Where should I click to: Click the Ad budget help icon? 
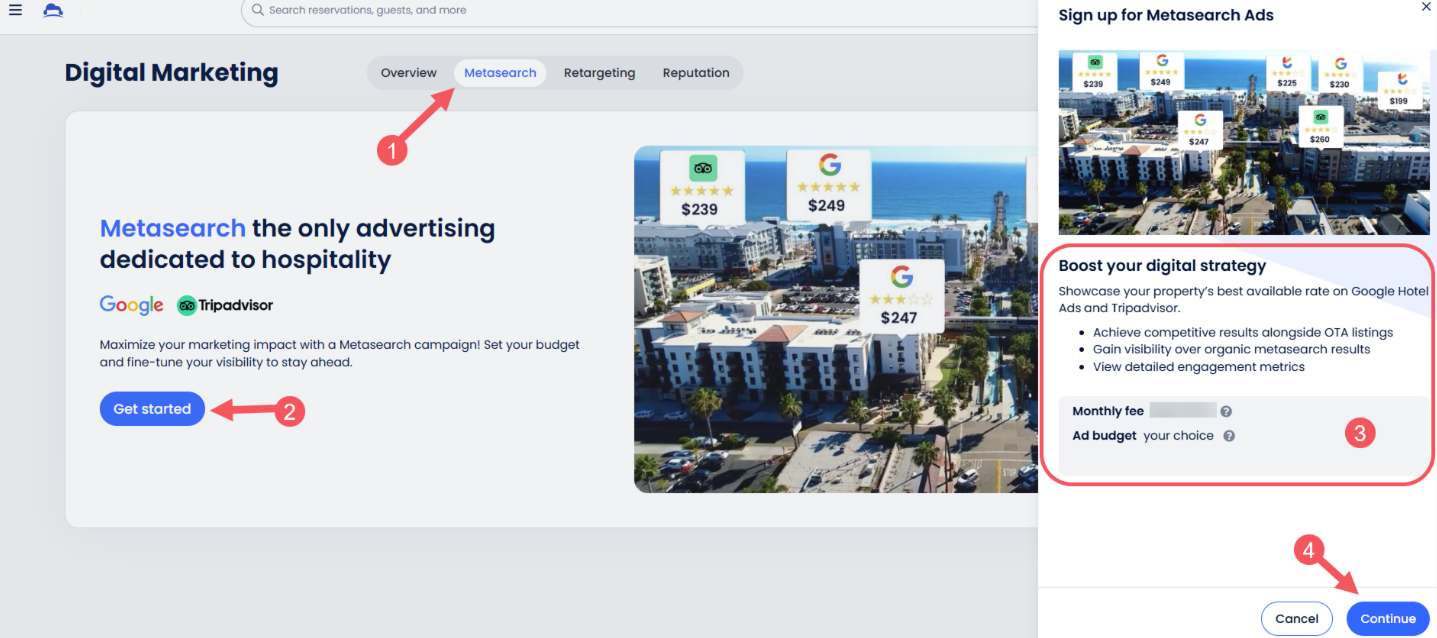(x=1229, y=436)
